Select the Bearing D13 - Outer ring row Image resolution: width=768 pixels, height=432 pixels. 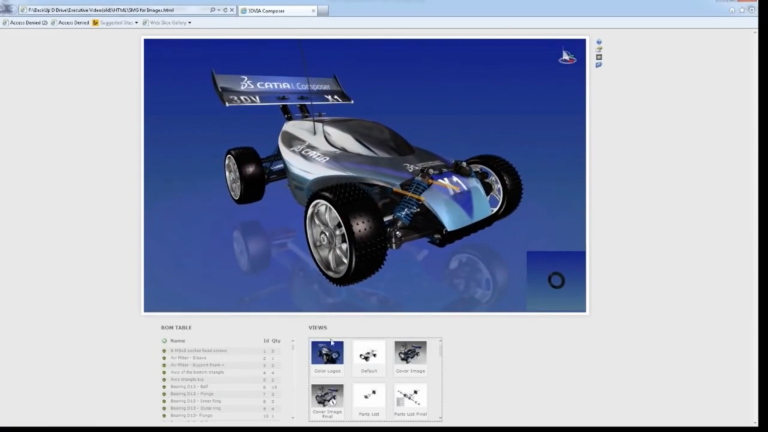[195, 408]
